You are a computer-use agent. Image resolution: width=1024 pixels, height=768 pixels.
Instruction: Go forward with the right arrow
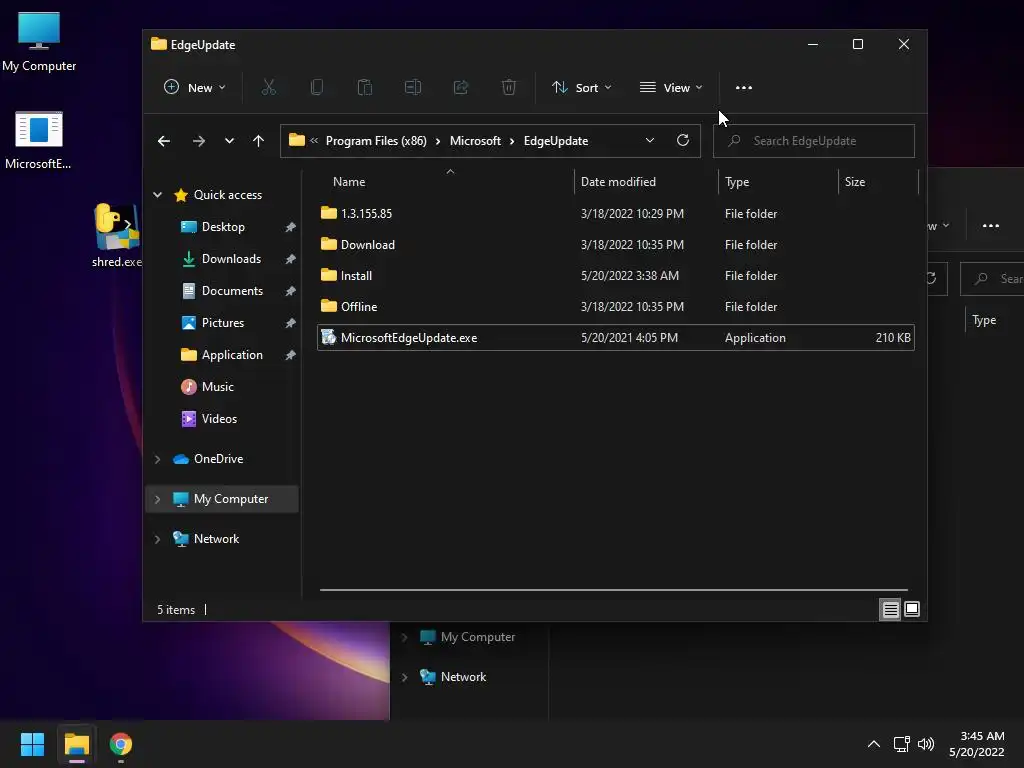[199, 141]
